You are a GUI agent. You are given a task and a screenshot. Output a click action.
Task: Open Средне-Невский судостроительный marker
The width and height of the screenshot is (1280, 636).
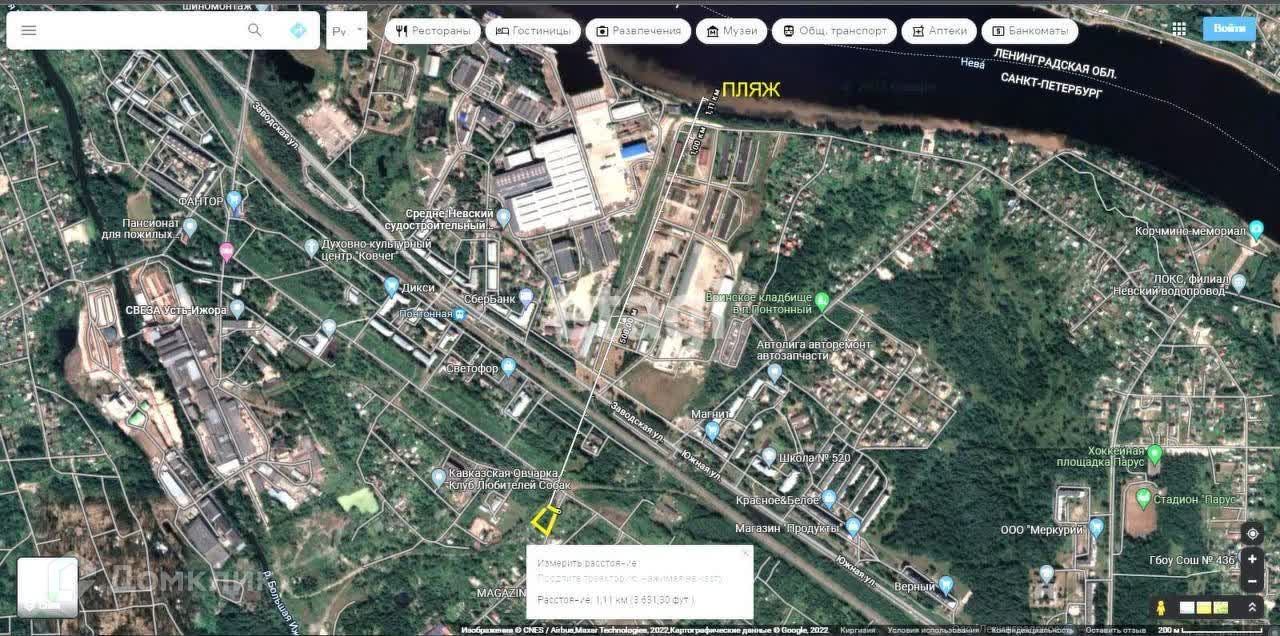[504, 217]
